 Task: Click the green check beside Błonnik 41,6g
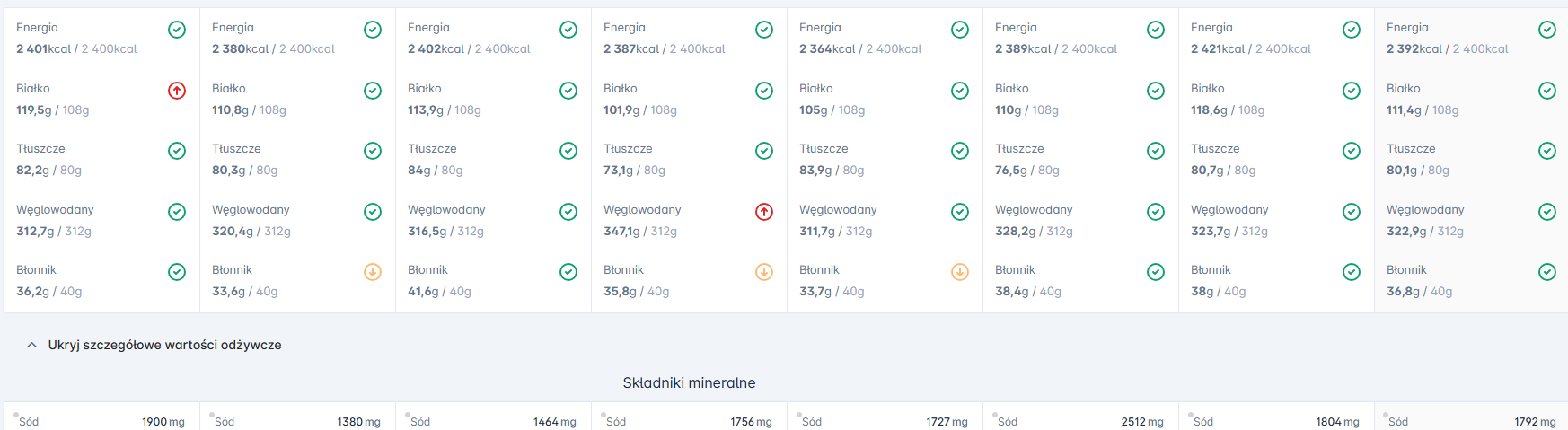pos(568,272)
